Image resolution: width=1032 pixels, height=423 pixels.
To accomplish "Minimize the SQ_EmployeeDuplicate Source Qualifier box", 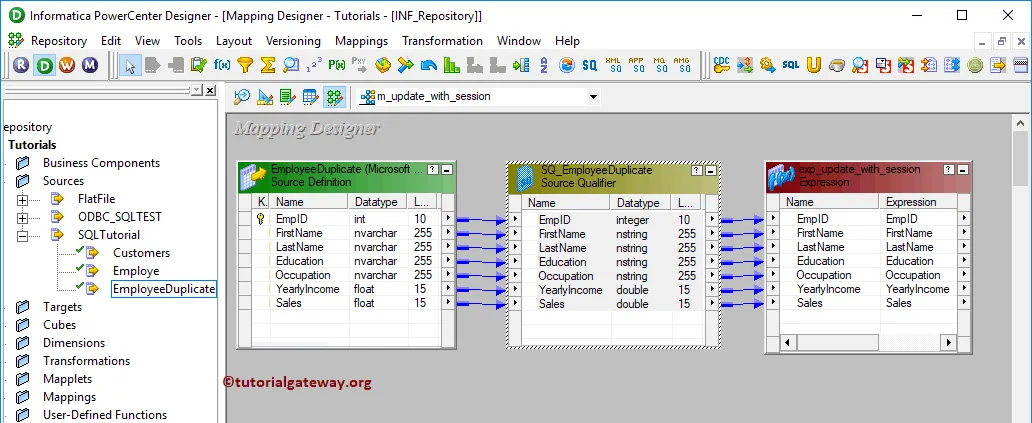I will click(x=713, y=170).
